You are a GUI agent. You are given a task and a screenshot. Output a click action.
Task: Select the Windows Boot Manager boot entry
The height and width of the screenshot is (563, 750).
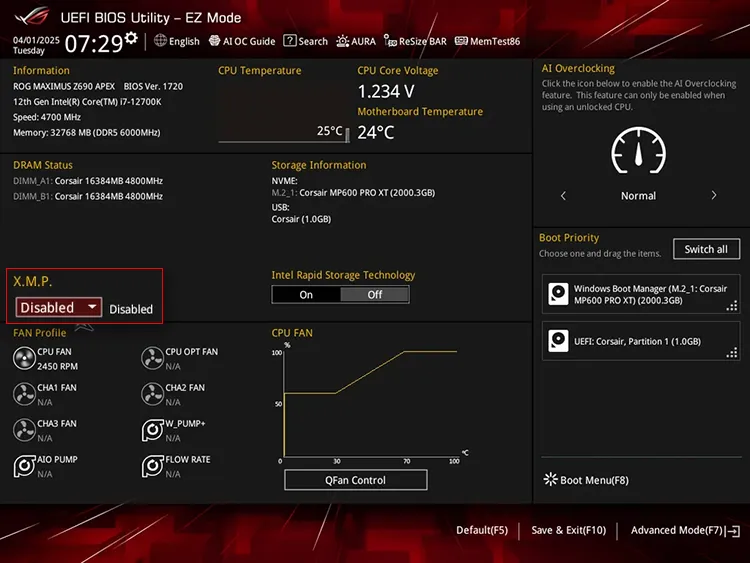640,294
